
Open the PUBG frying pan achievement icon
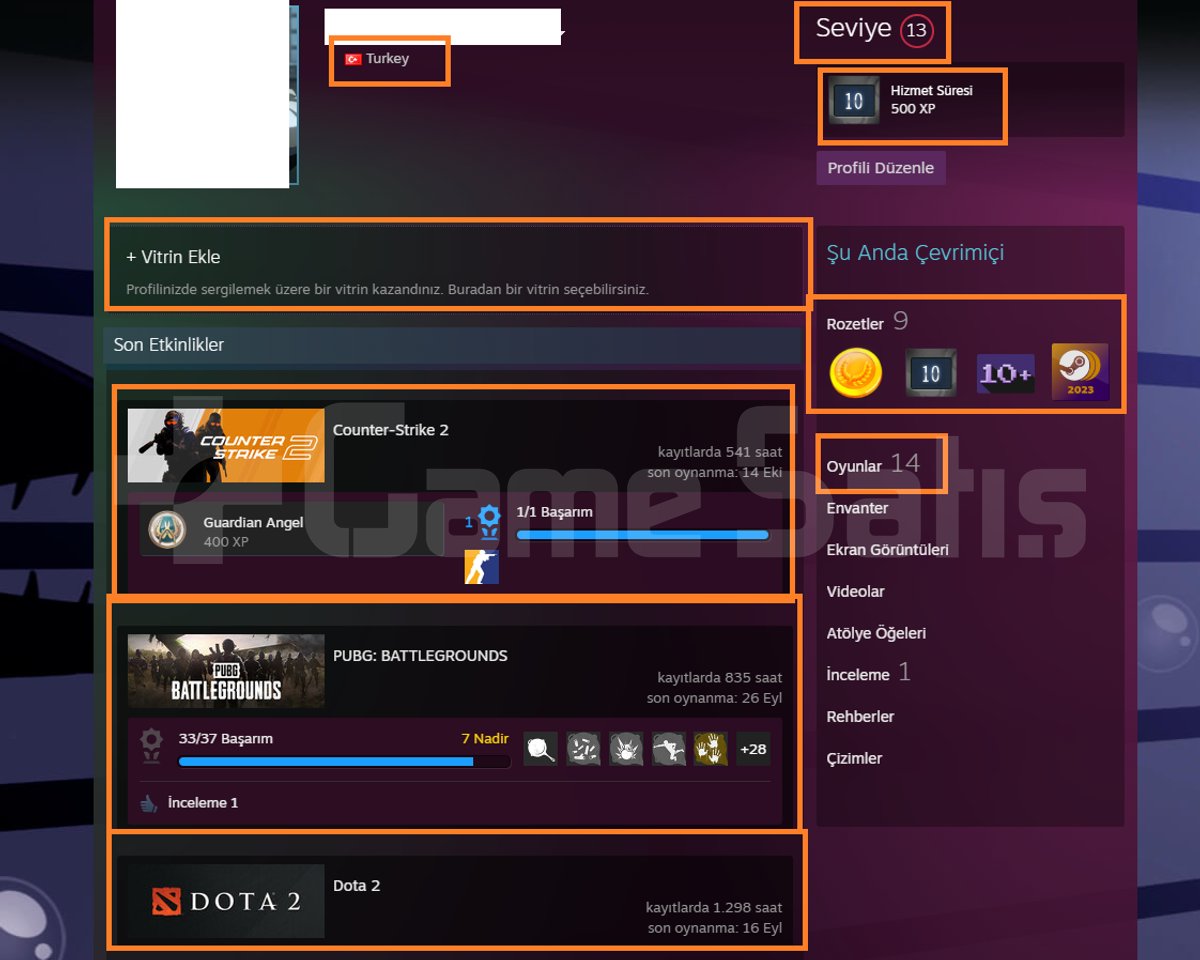click(540, 748)
